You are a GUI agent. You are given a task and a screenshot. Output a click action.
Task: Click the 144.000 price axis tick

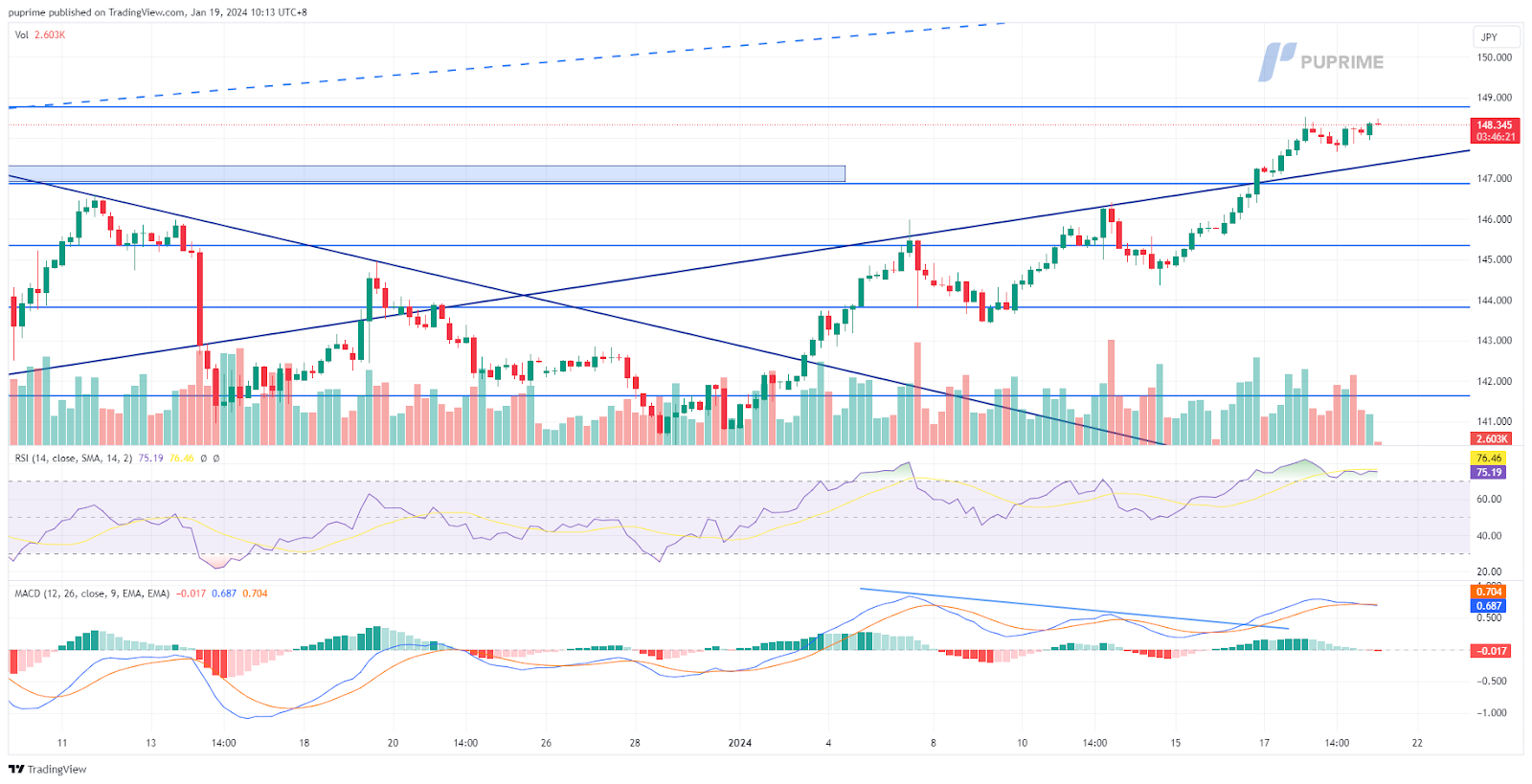(1495, 301)
